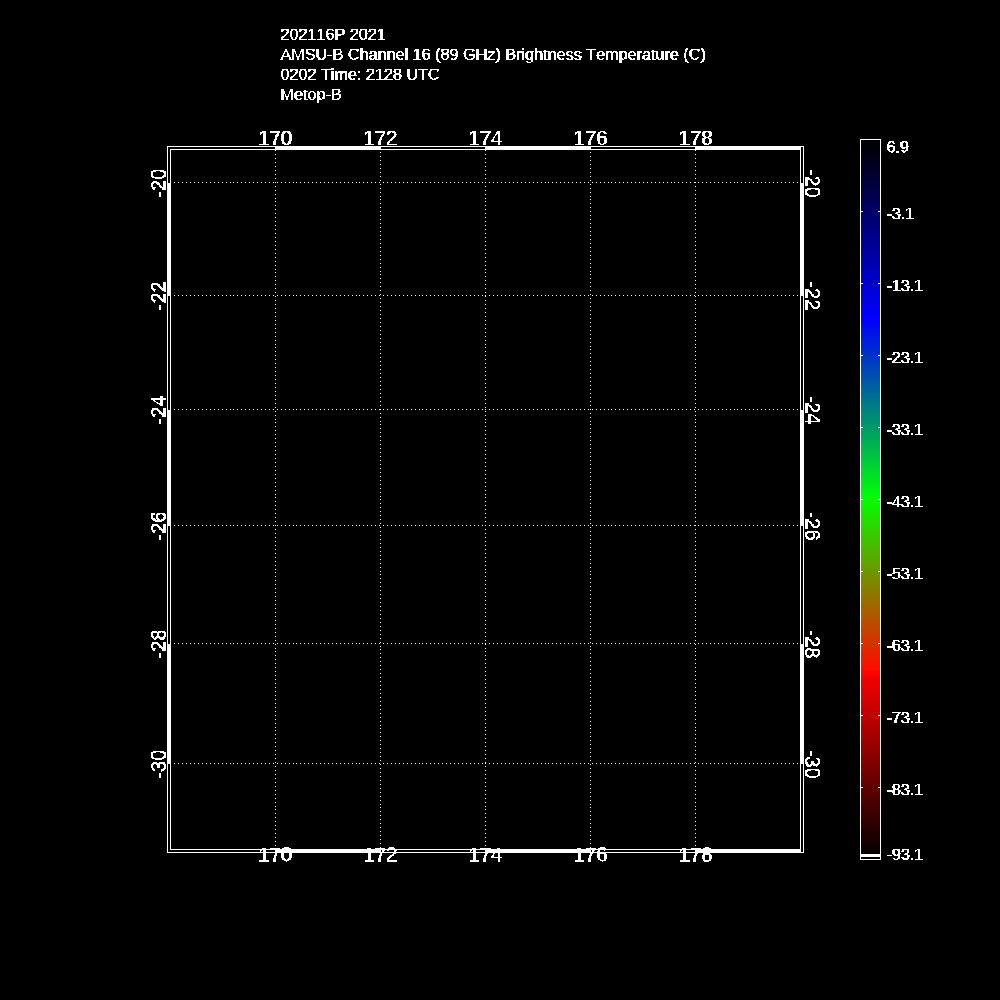Click the Metop-B satellite label
The height and width of the screenshot is (1000, 1000).
pos(310,95)
